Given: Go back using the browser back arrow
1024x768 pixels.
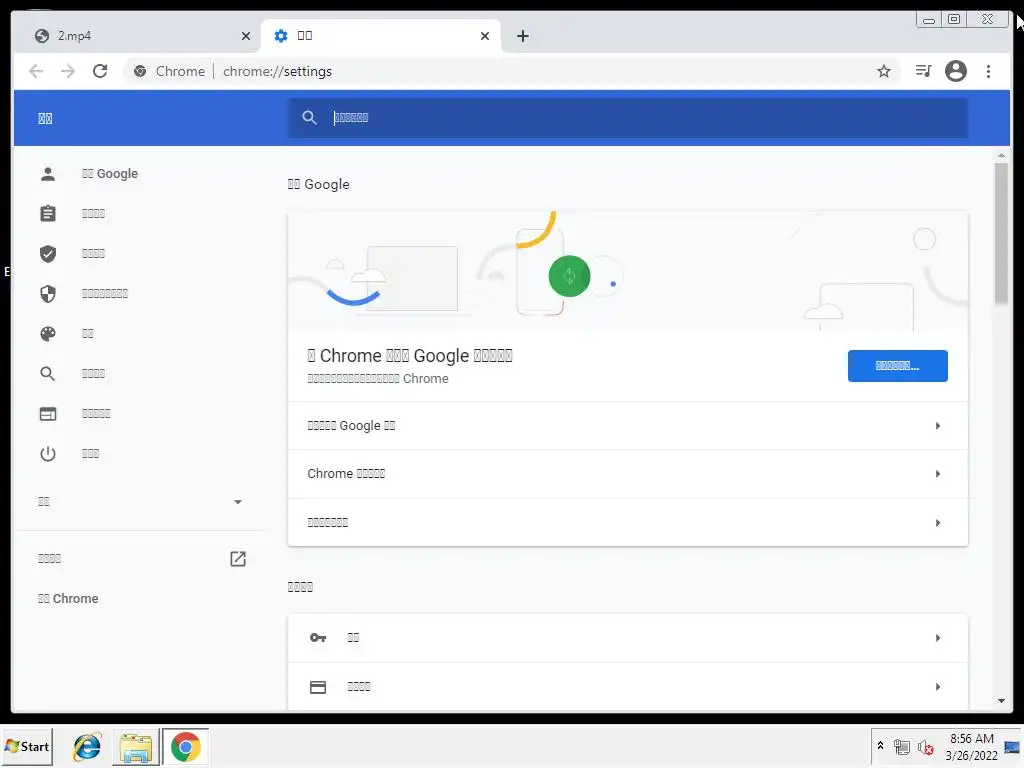Looking at the screenshot, I should tap(36, 71).
